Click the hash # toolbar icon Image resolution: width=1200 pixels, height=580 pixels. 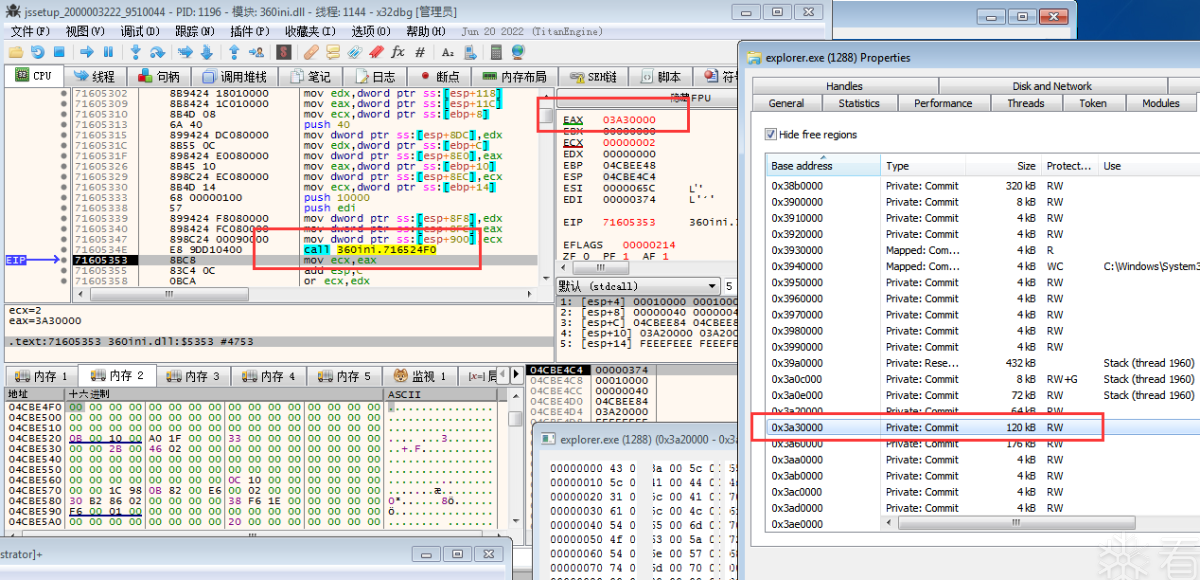point(420,52)
